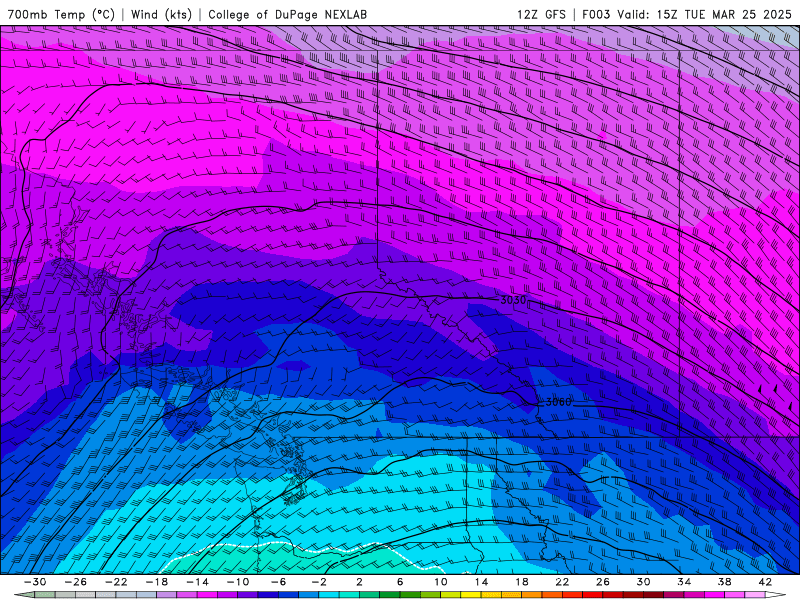Click the legend value 10
This screenshot has height=600, width=800.
pyautogui.click(x=440, y=582)
